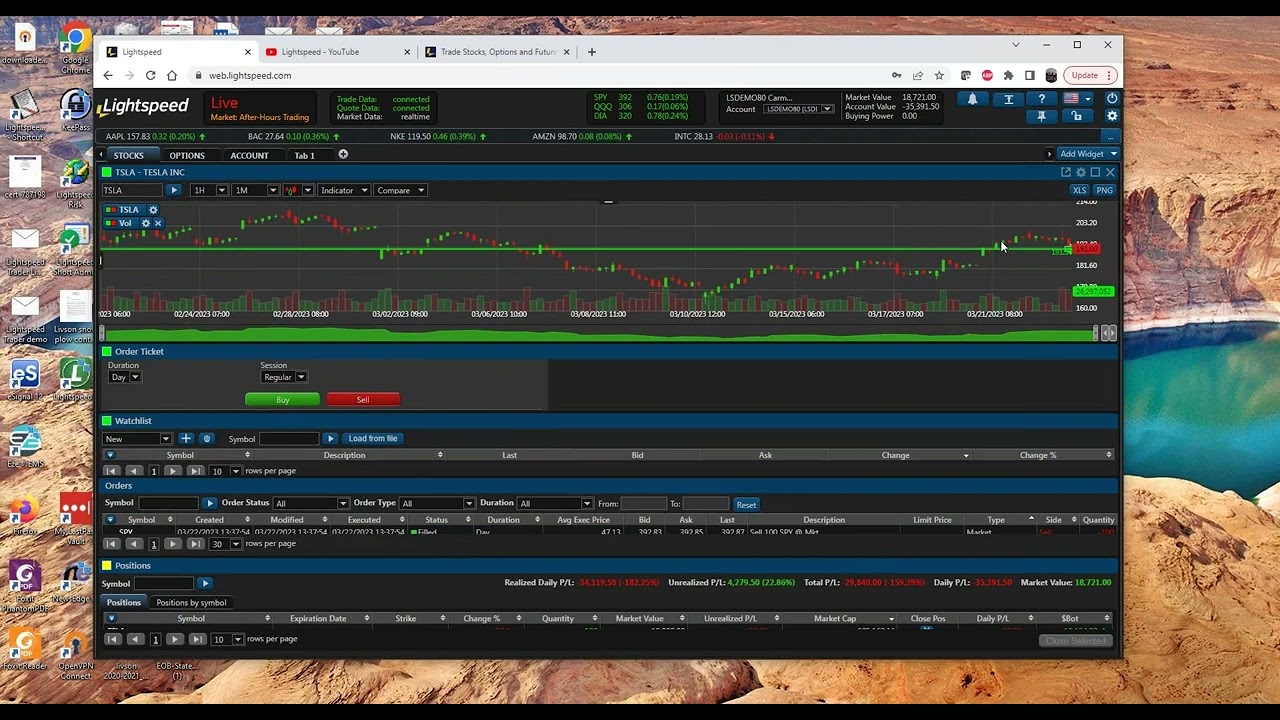This screenshot has width=1280, height=720.
Task: Open the Order Type All dropdown
Action: (437, 504)
